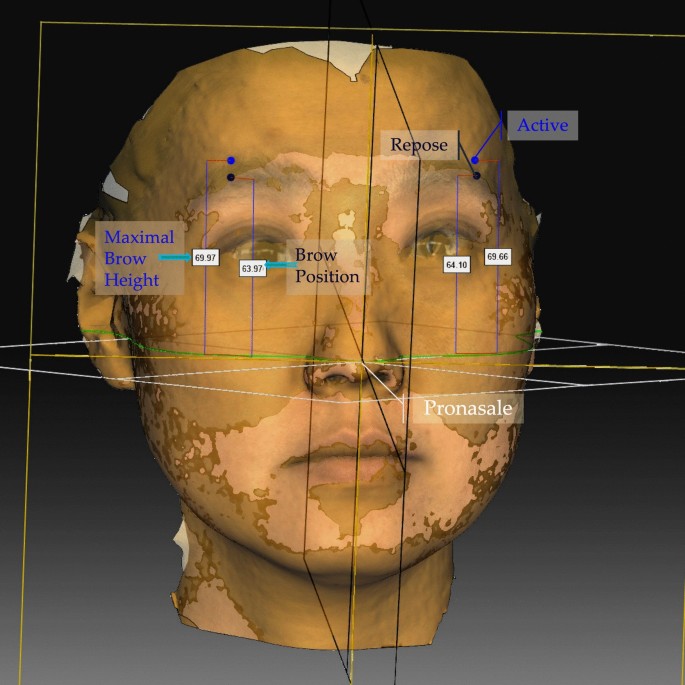The height and width of the screenshot is (685, 685).
Task: Click the 63.97 measurement value box
Action: [x=253, y=268]
